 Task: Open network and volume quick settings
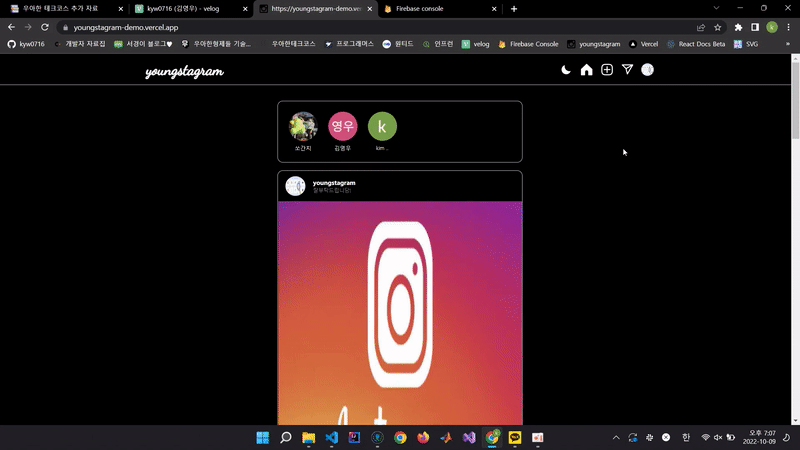tap(718, 438)
